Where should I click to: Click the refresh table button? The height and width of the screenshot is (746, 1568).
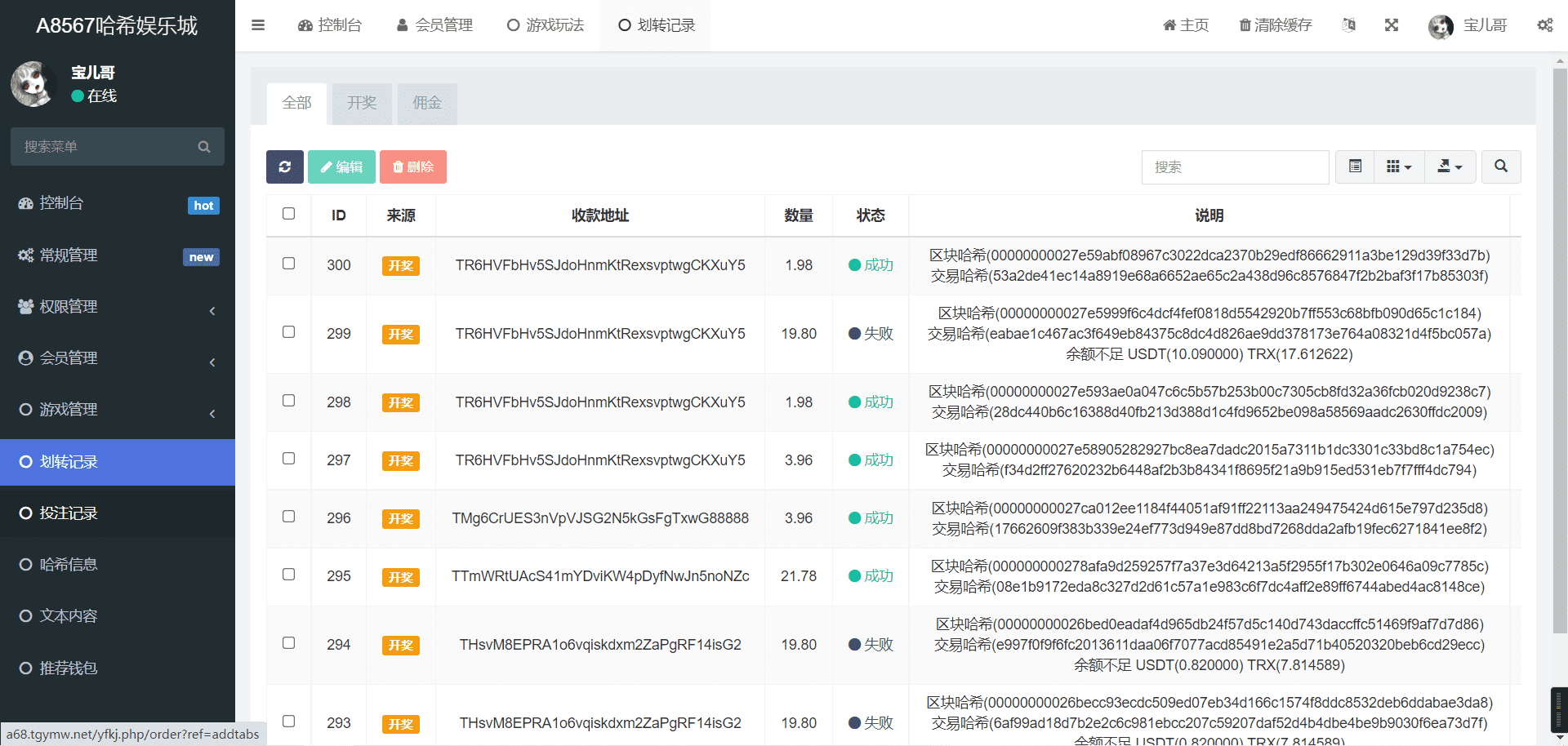pos(284,167)
